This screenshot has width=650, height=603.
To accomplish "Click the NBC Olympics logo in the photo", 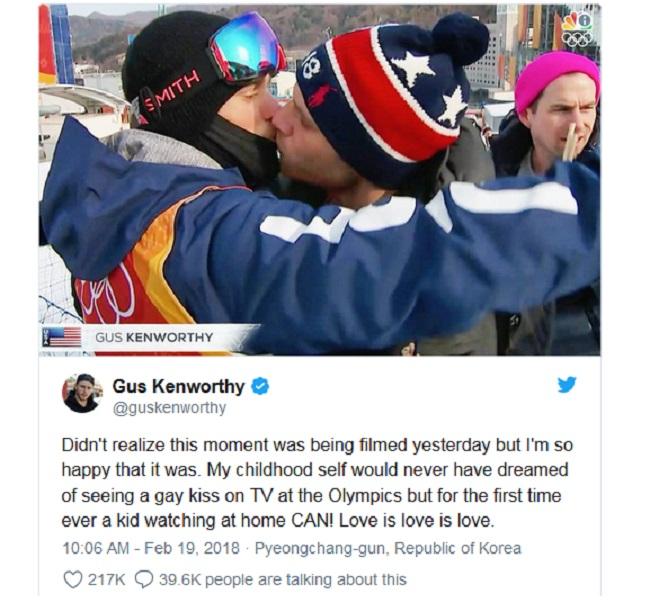I will (x=577, y=29).
